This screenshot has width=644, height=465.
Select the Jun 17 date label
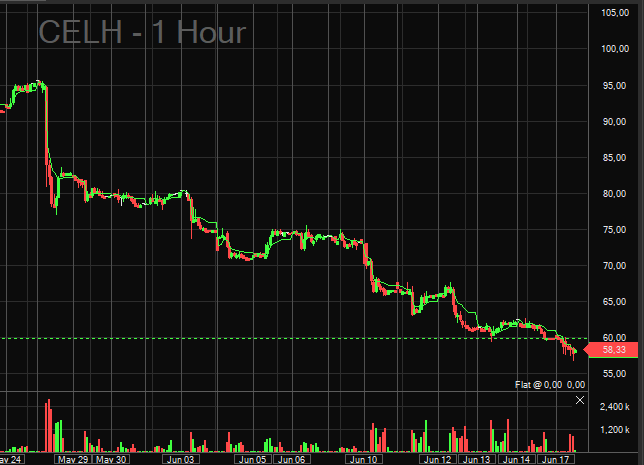point(555,460)
